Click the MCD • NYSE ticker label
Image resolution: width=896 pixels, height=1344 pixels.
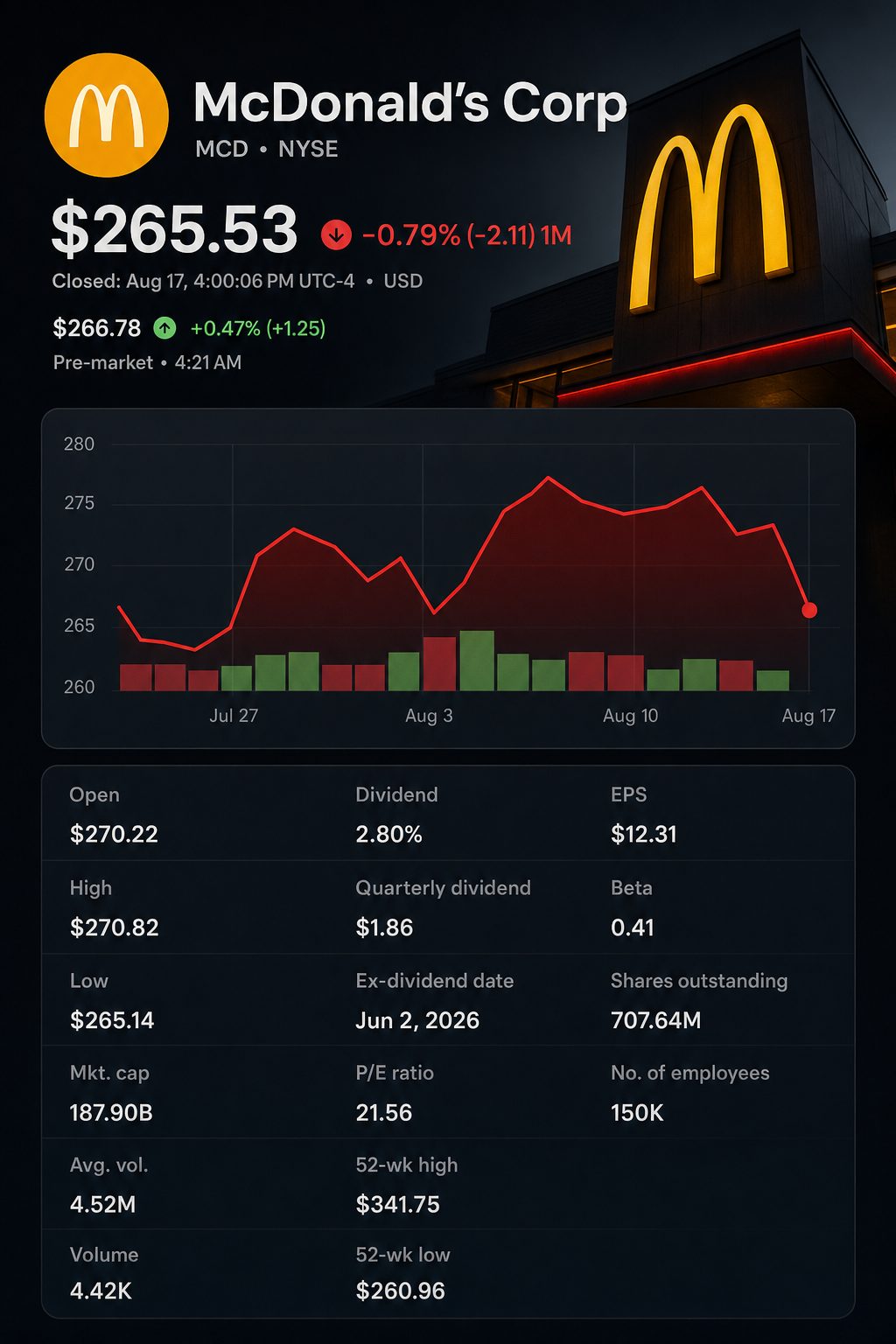[x=267, y=149]
